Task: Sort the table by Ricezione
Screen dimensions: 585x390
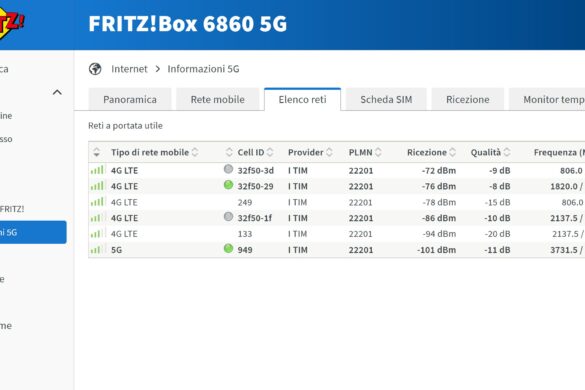Action: (431, 152)
